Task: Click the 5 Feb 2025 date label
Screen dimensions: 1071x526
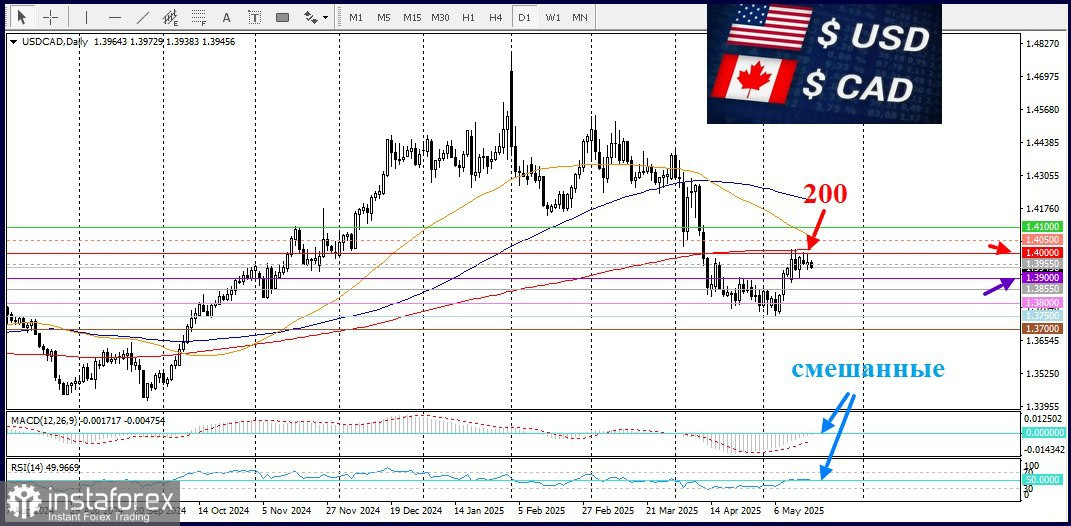Action: (x=542, y=510)
